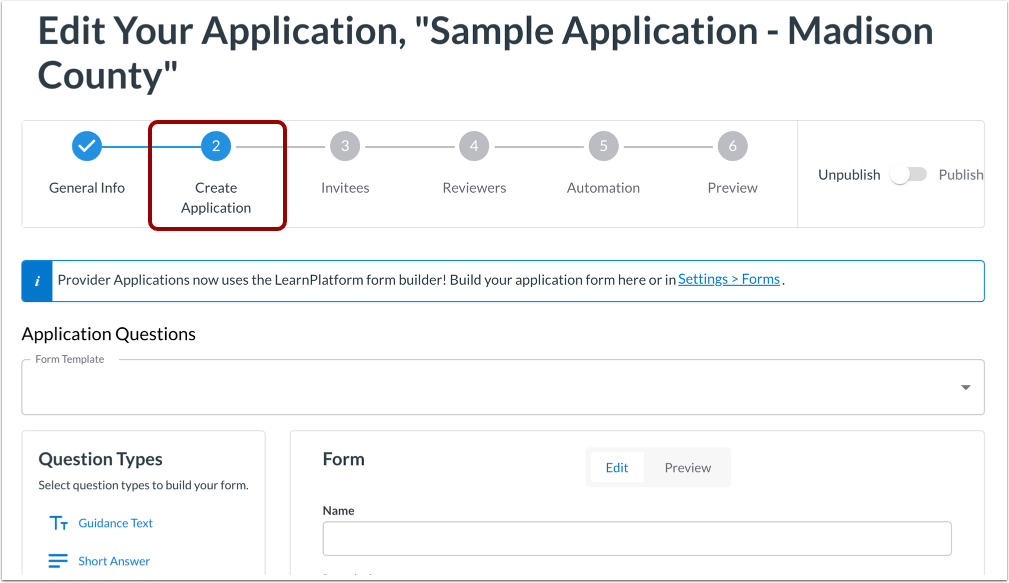Open the Automation step circle
The width and height of the screenshot is (1009, 583).
tap(603, 145)
